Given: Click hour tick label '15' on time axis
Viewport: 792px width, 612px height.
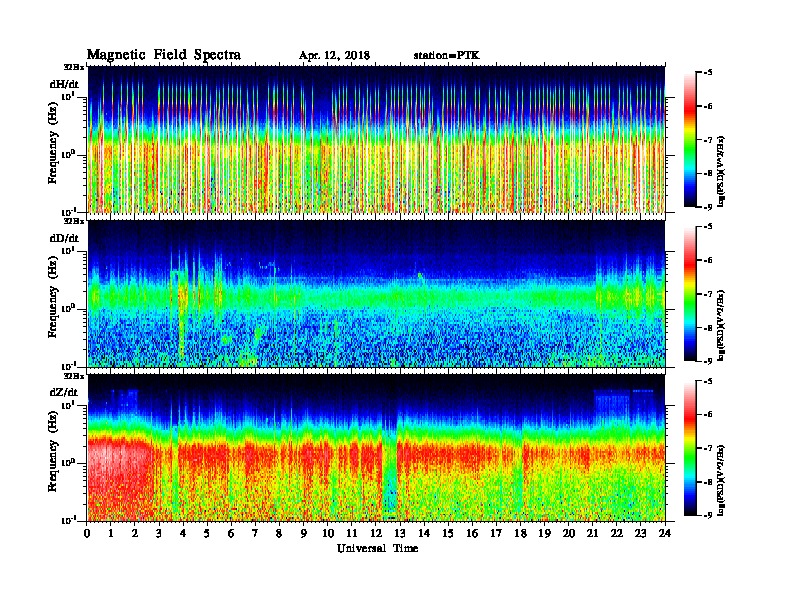Looking at the screenshot, I should 448,533.
